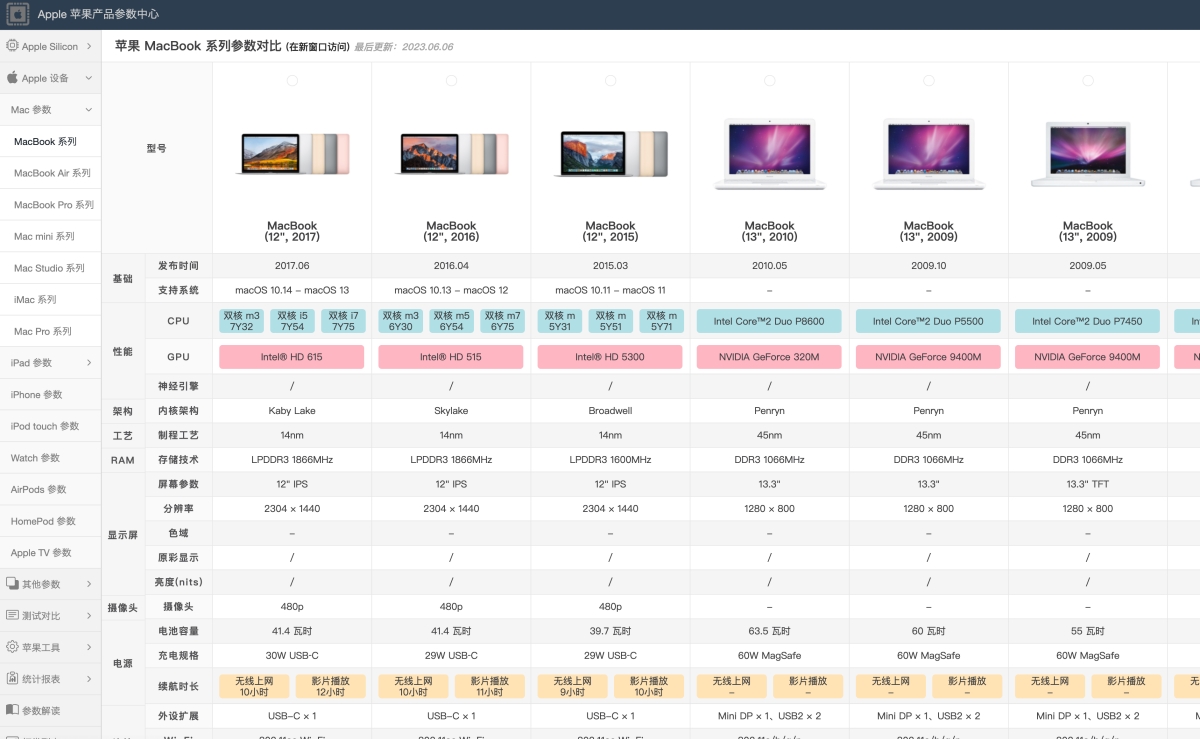Click the 在新窗口访问 link
Viewport: 1200px width, 739px height.
[318, 47]
